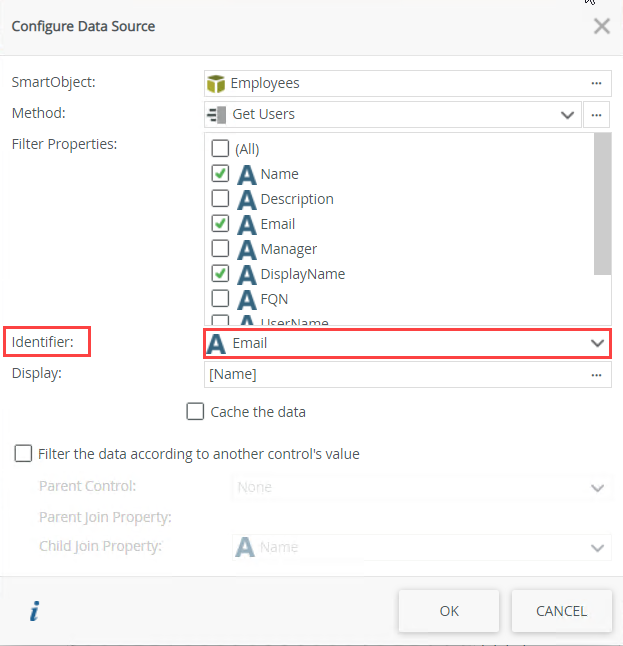Screen dimensions: 623x646
Task: Click the Identifier label
Action: pos(42,342)
